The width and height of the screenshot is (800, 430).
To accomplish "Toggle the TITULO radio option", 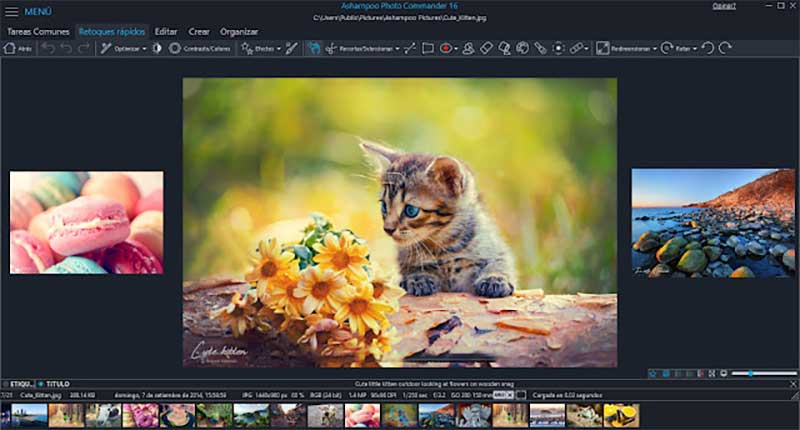I will (x=41, y=384).
